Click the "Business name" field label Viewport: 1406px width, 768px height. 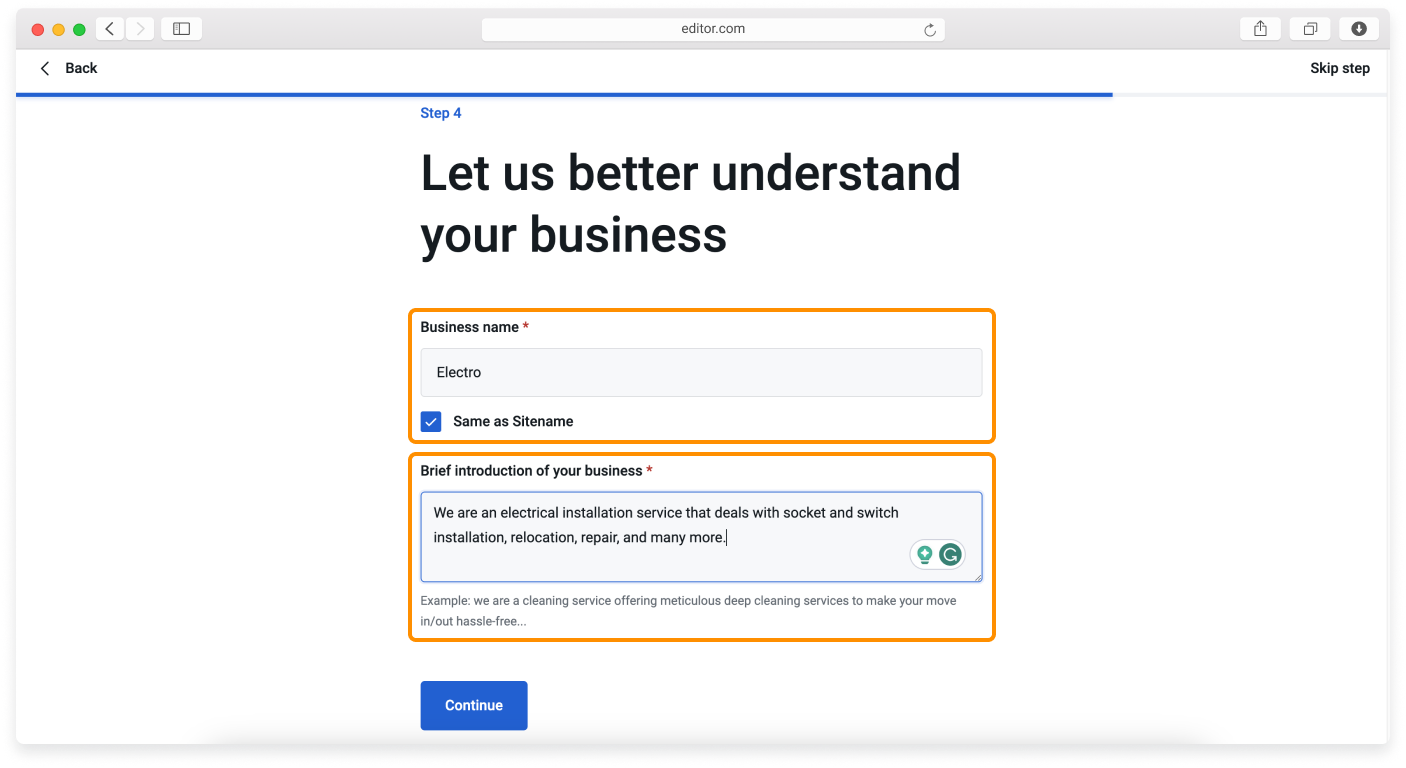click(x=470, y=327)
